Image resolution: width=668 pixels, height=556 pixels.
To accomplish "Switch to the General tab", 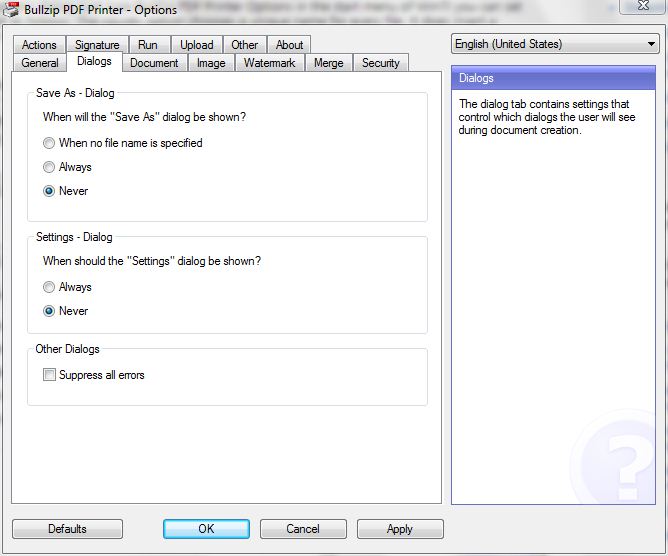I will (40, 63).
